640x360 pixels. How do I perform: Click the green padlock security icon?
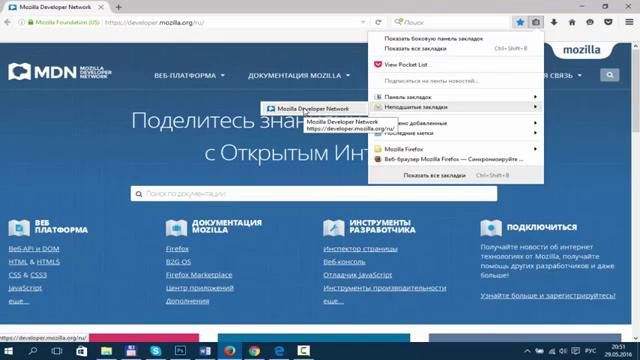point(31,22)
